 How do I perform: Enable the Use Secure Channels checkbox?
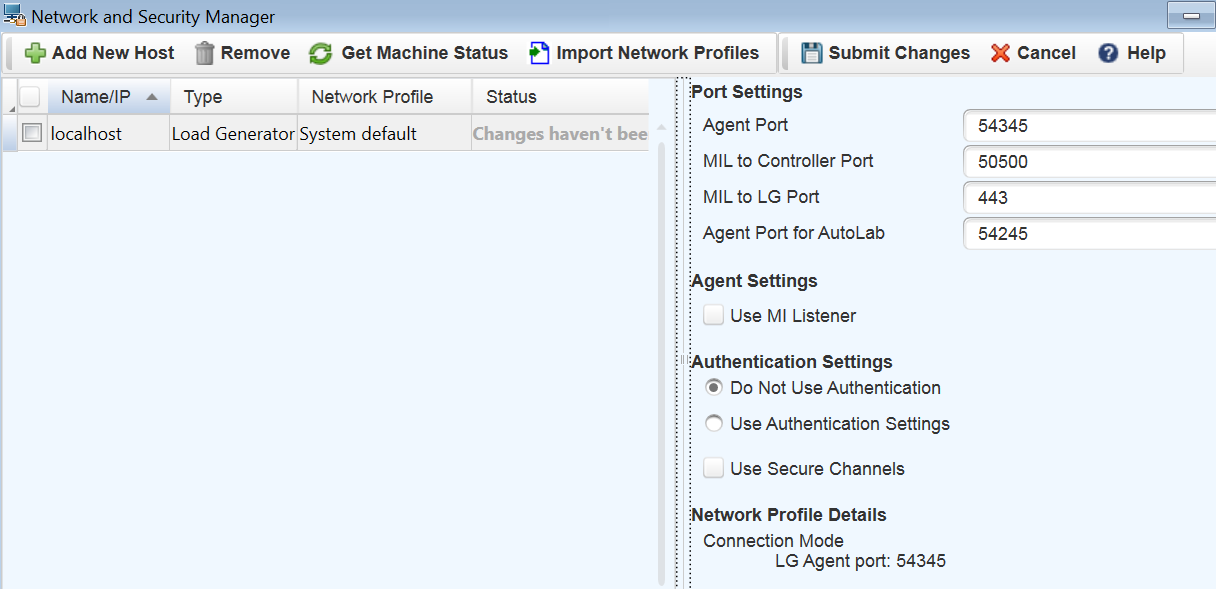[713, 468]
